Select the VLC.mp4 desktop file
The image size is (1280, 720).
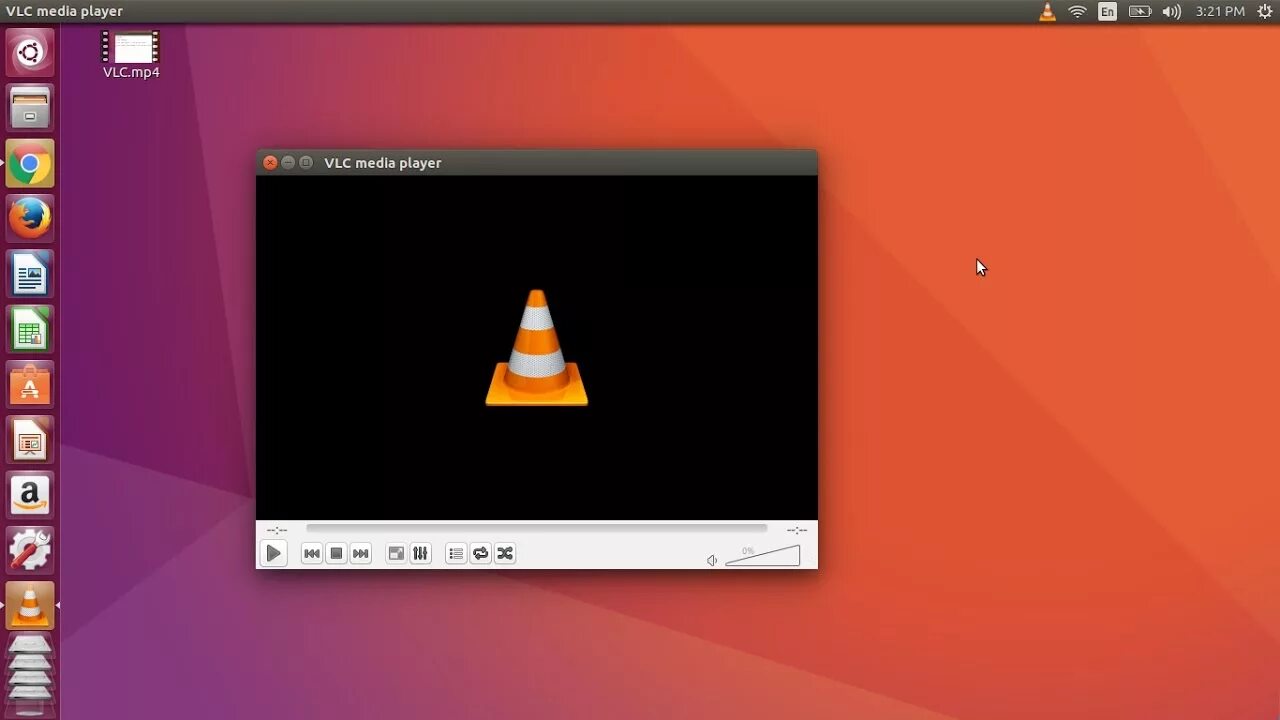131,55
